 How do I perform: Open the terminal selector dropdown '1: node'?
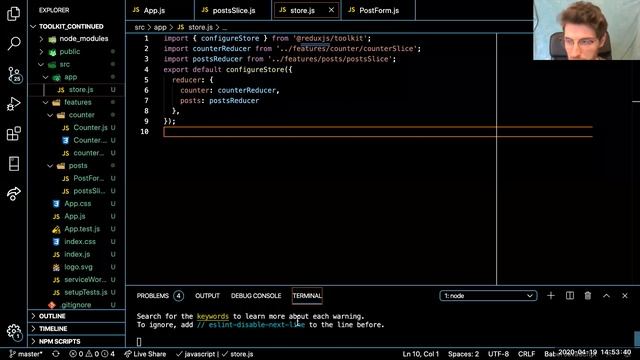point(488,296)
